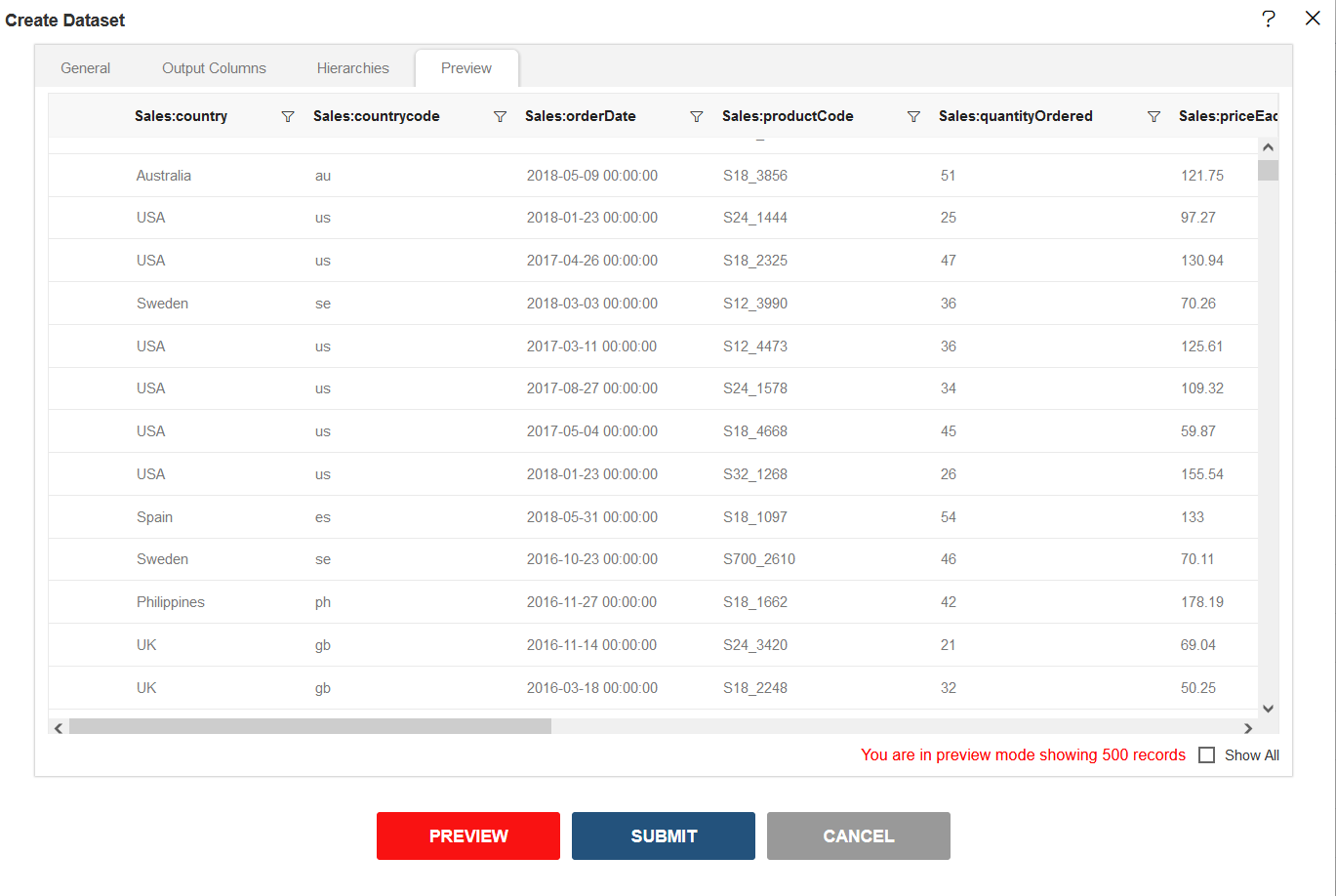Open filter for Sales:countrycode column

[x=501, y=116]
